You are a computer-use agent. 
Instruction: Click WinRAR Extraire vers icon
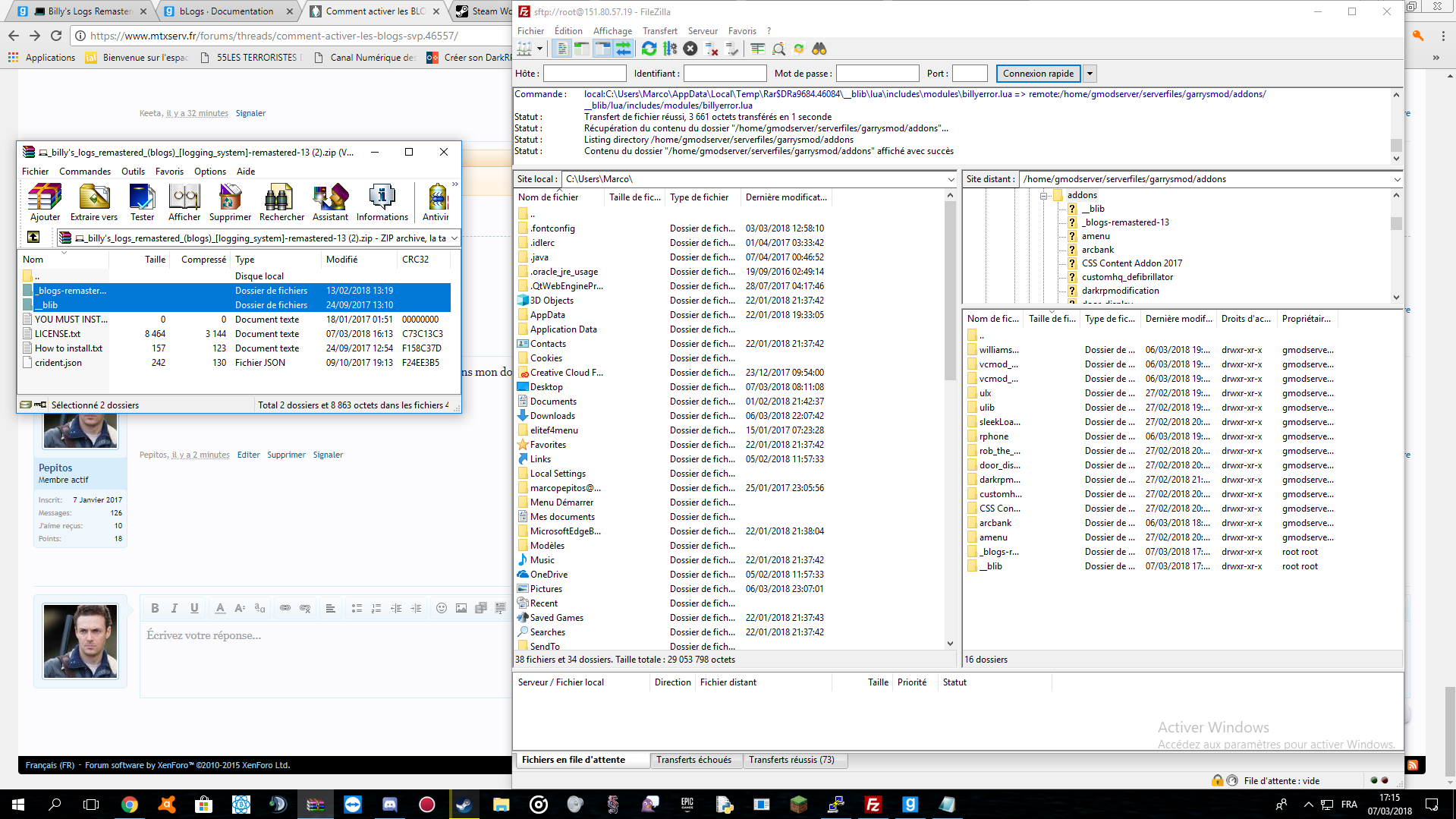(x=94, y=202)
